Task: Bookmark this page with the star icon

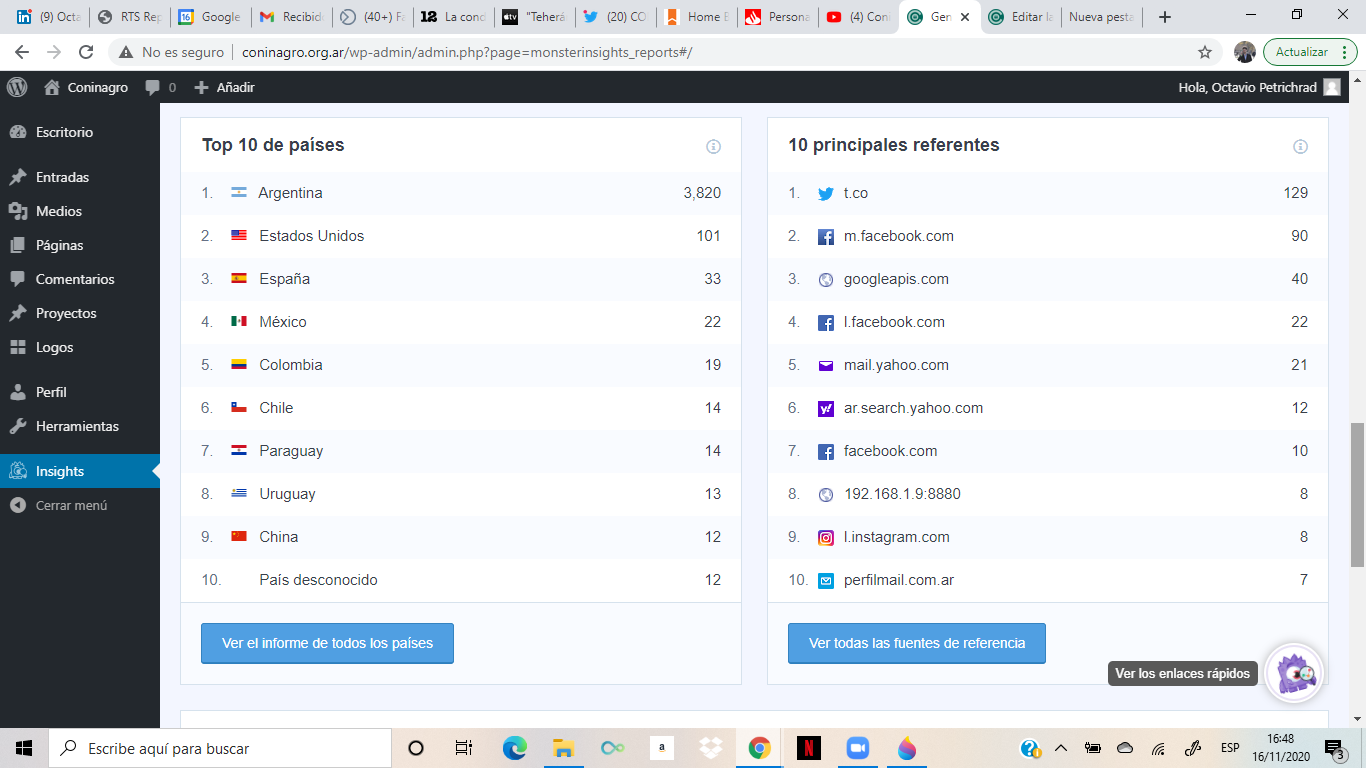Action: pos(1205,52)
